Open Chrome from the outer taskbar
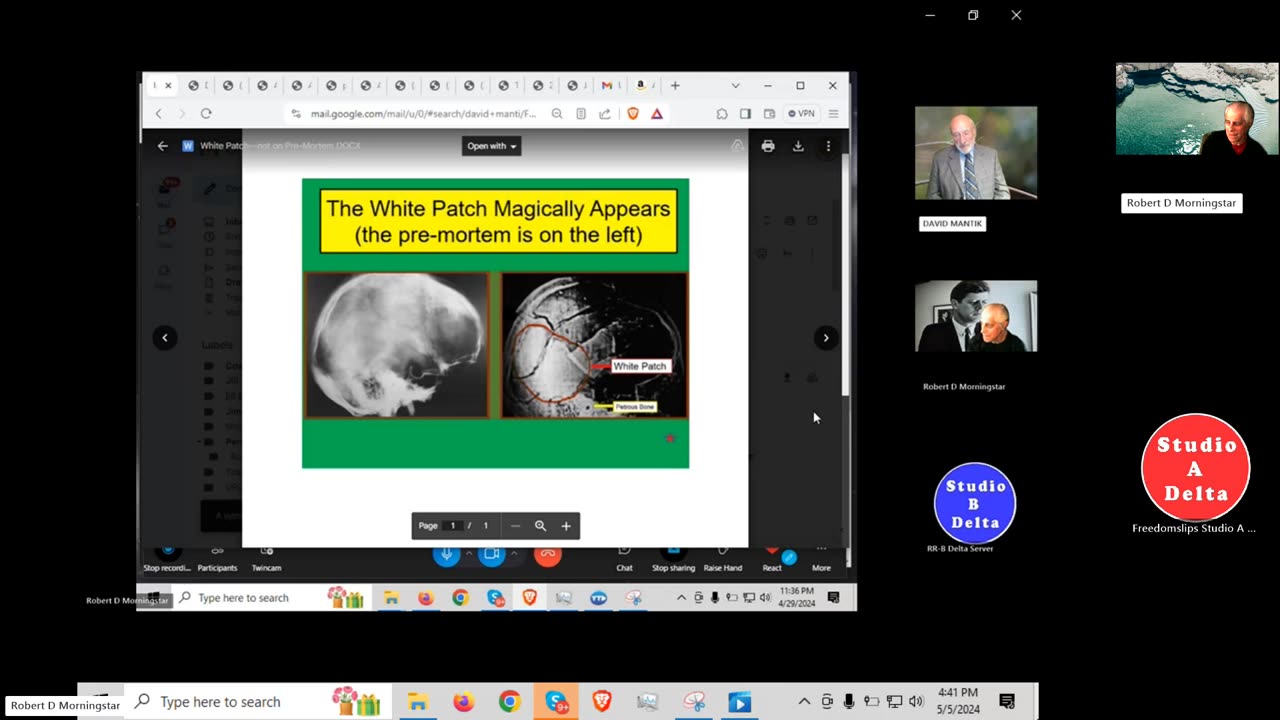Image resolution: width=1280 pixels, height=720 pixels. (510, 702)
